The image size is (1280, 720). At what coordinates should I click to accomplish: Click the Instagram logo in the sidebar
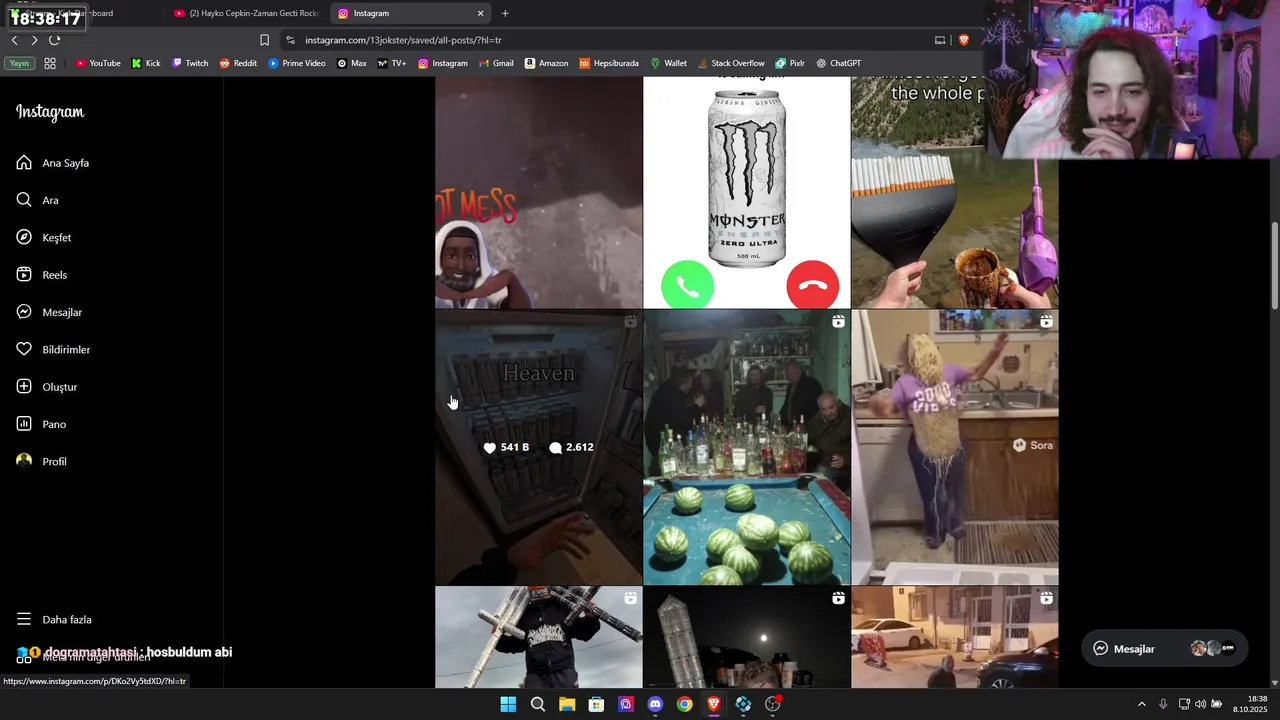point(50,112)
